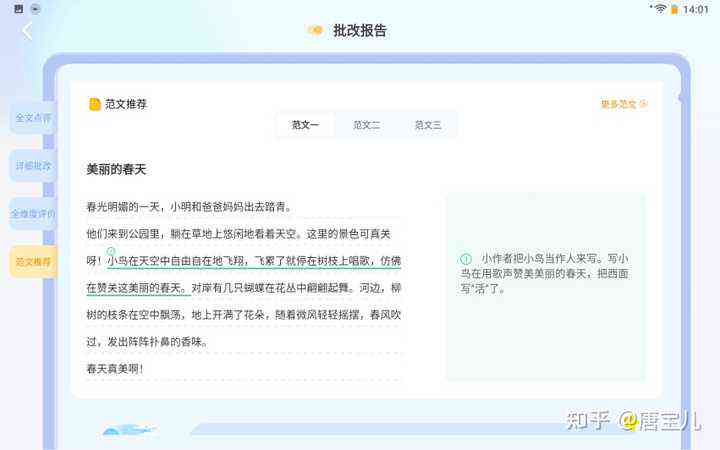Screen dimensions: 720x450
Task: Click the line 过，发出阵阵扑鼻的香味
Action: [146, 342]
